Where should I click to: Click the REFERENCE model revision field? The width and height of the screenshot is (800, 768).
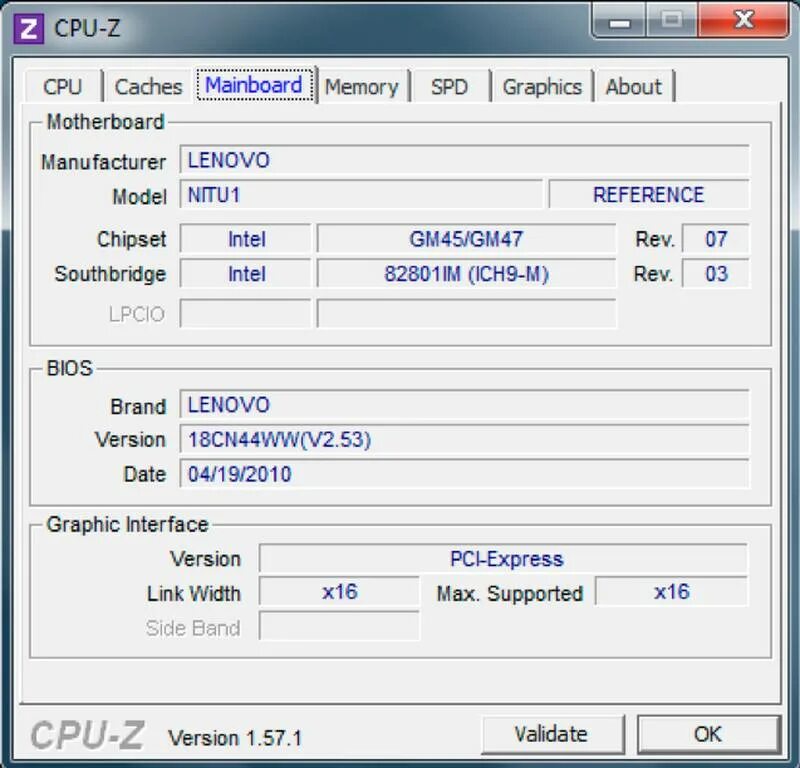(x=649, y=195)
